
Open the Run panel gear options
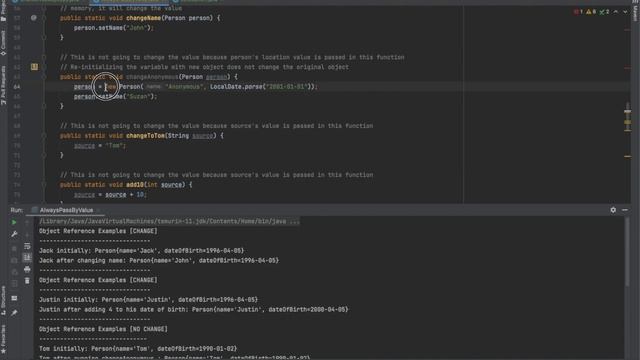(613, 210)
